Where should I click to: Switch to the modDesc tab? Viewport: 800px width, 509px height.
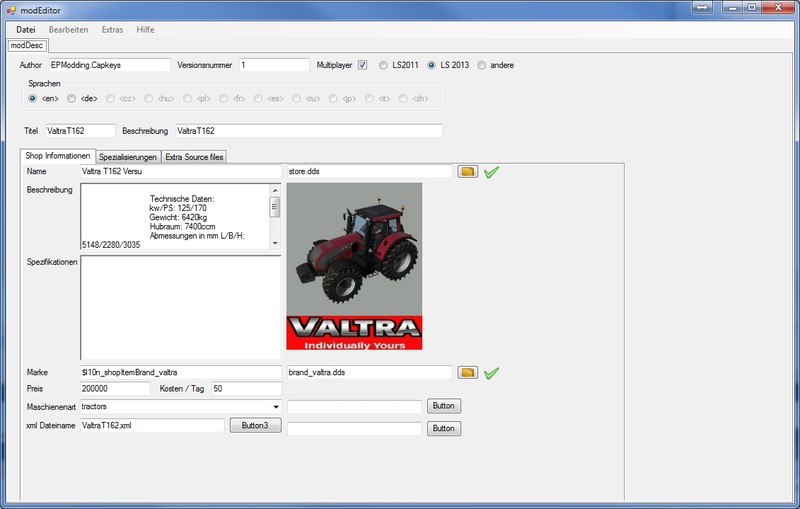click(x=27, y=45)
